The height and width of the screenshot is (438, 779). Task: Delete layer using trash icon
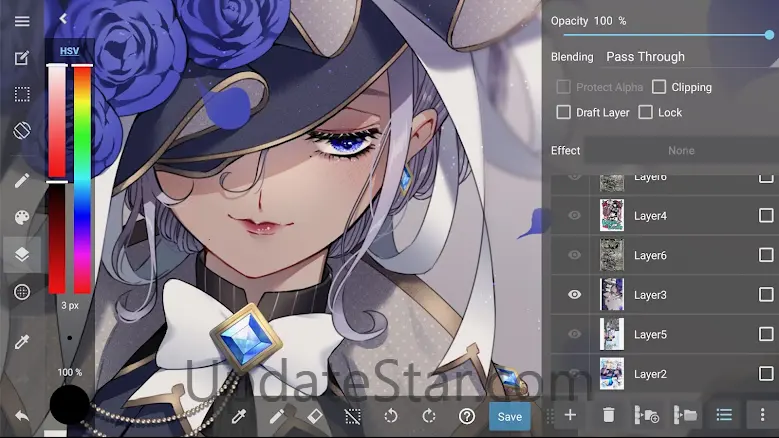(609, 415)
